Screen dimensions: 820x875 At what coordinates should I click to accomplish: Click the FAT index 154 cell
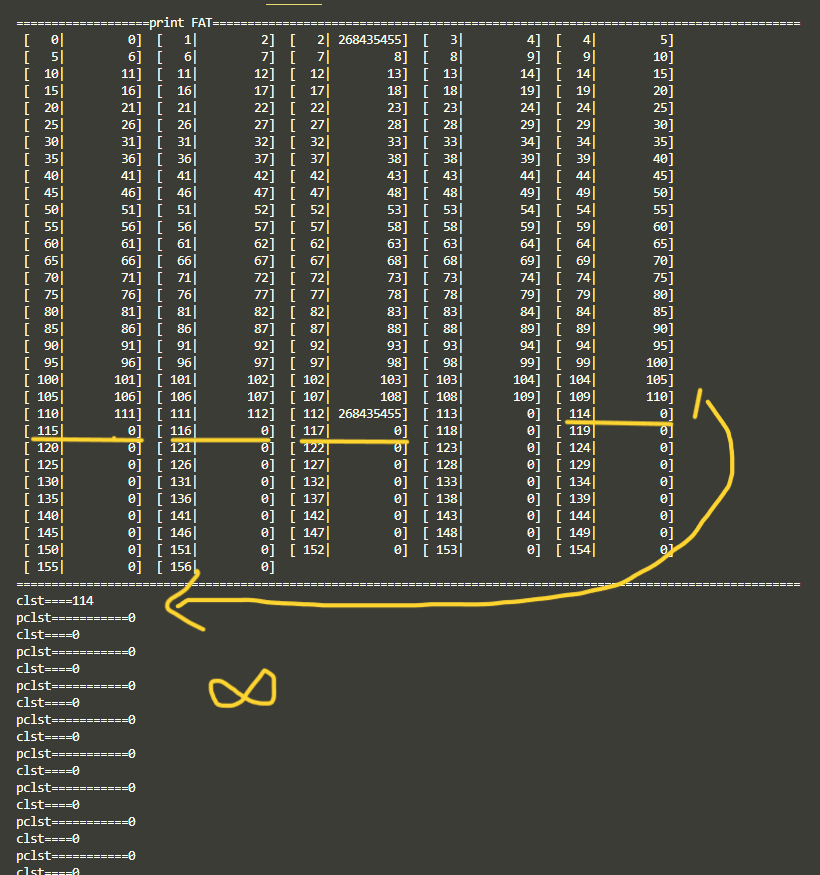[580, 550]
